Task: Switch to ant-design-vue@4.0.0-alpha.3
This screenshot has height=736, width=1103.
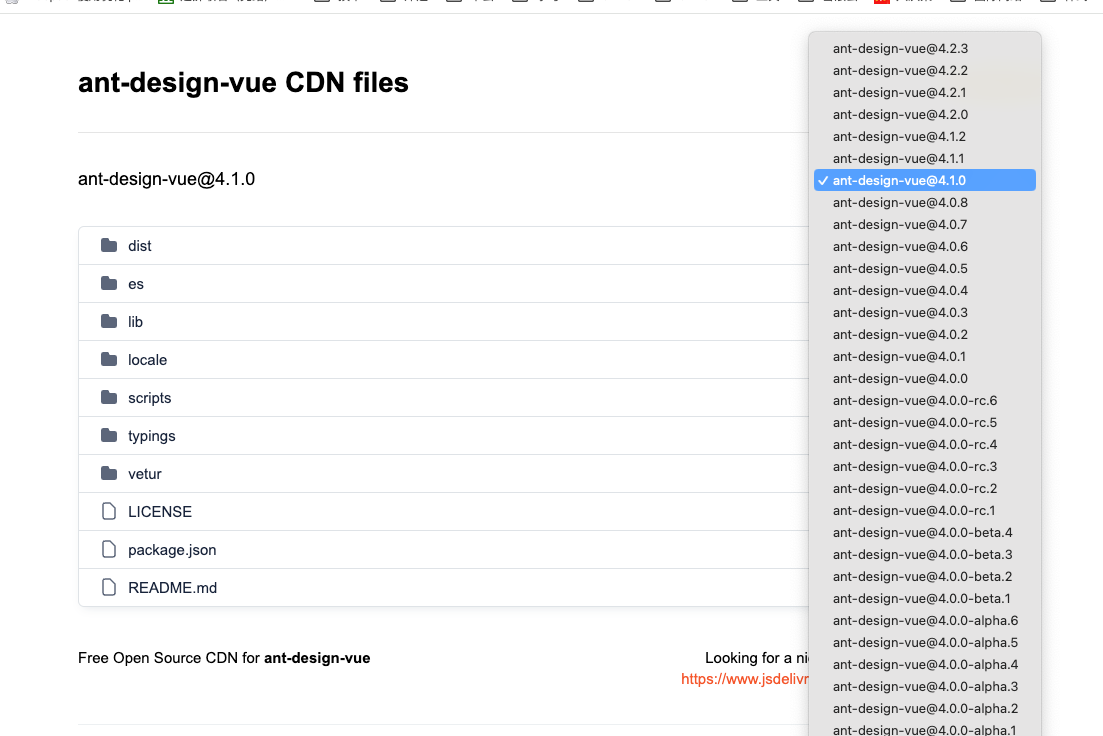Action: tap(924, 686)
